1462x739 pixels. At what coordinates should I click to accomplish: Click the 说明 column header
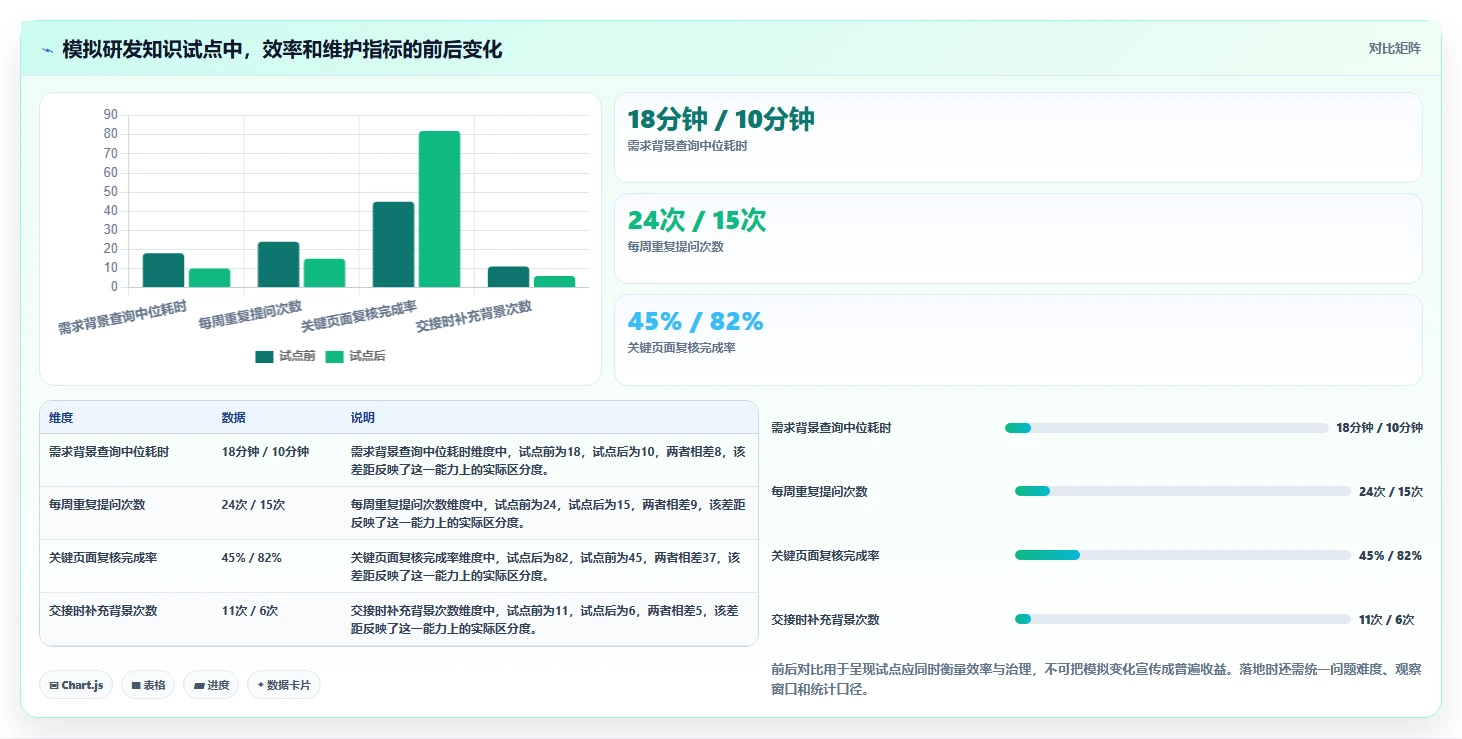pos(363,418)
